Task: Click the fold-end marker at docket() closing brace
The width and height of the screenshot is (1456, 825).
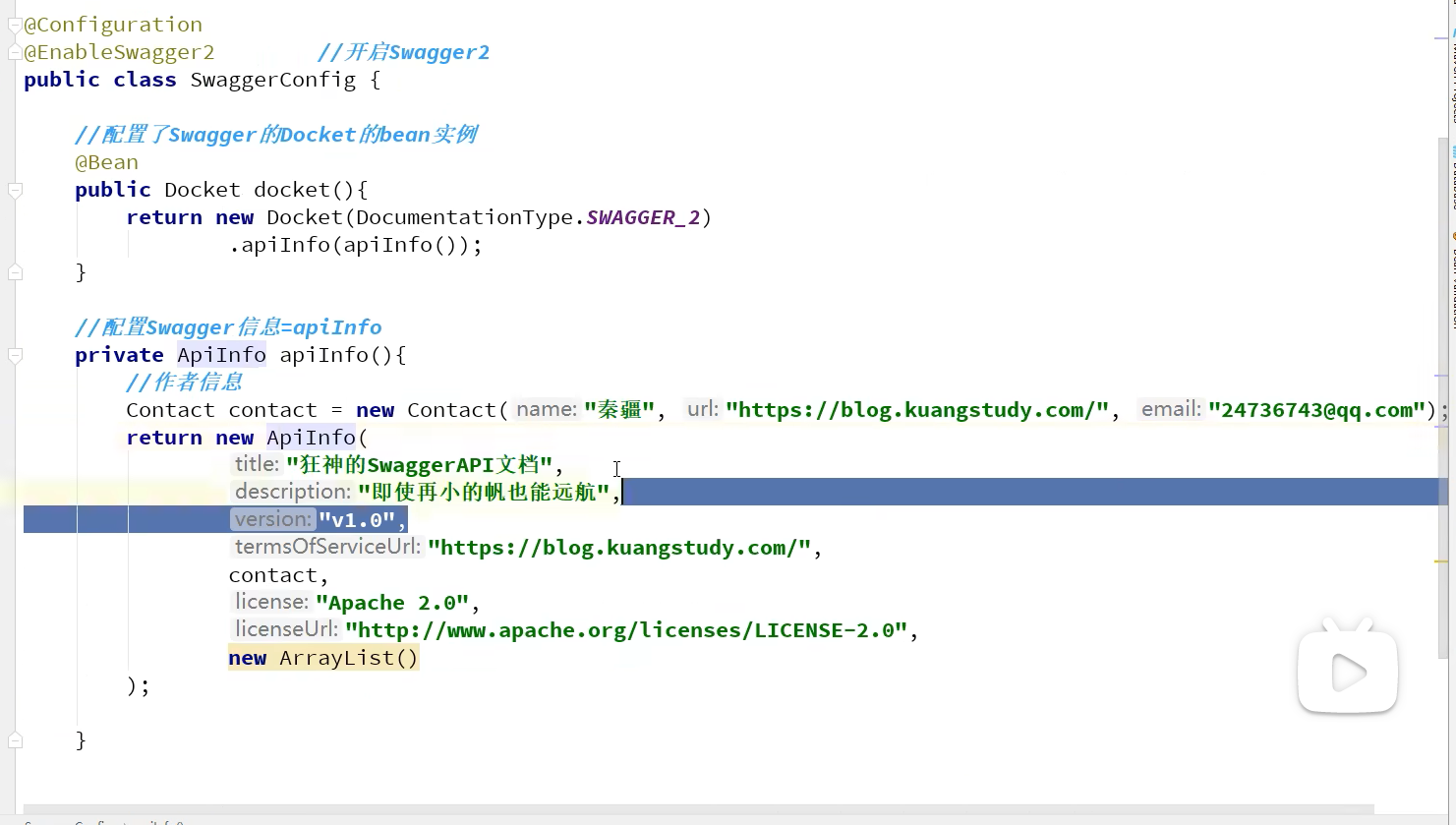Action: tap(15, 272)
